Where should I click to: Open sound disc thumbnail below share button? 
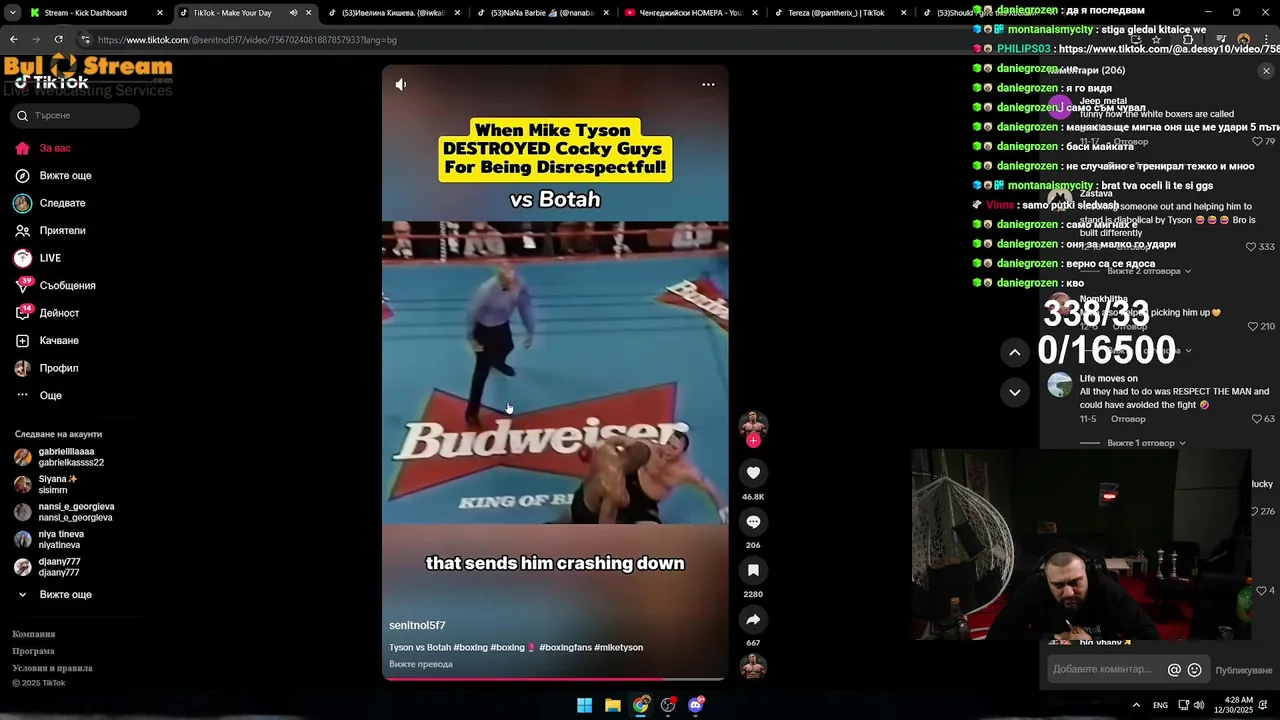coord(753,666)
